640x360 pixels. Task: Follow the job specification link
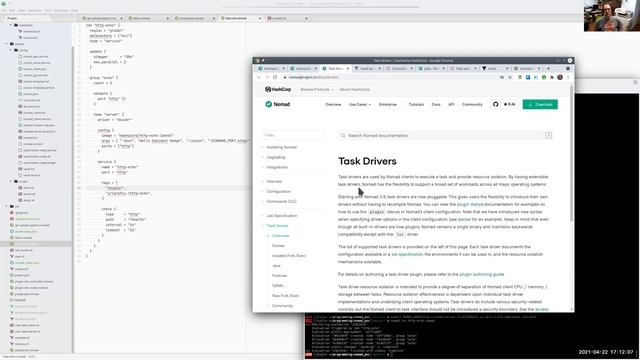click(407, 254)
